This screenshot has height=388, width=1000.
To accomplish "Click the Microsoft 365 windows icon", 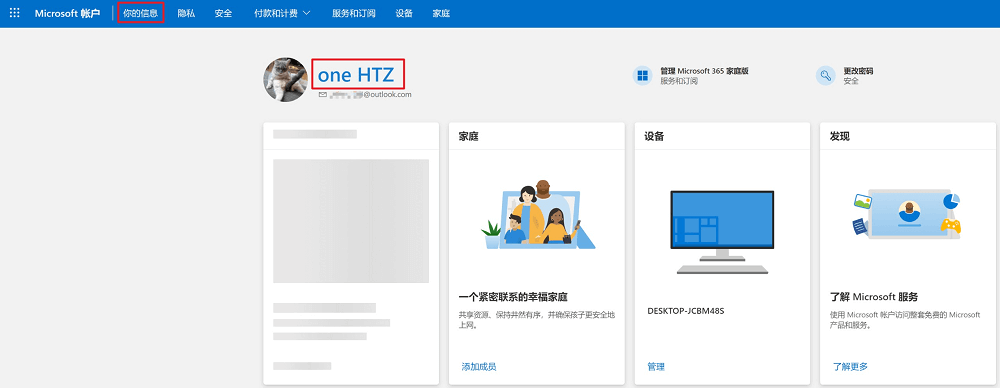I will coord(642,76).
